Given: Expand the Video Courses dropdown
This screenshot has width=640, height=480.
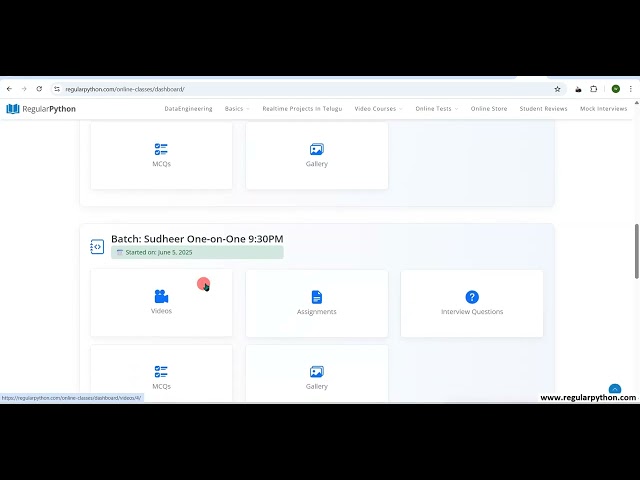Looking at the screenshot, I should 378,109.
